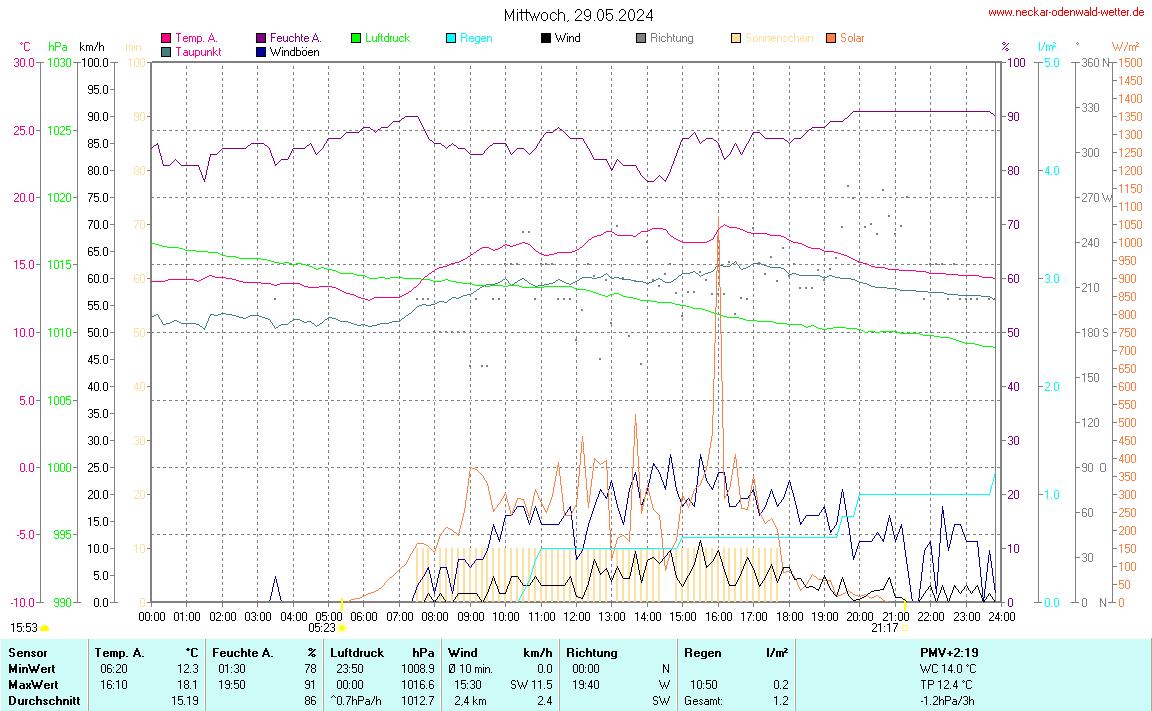Open the neckar-odenwald-wetter.de link
This screenshot has width=1152, height=711.
[1066, 12]
